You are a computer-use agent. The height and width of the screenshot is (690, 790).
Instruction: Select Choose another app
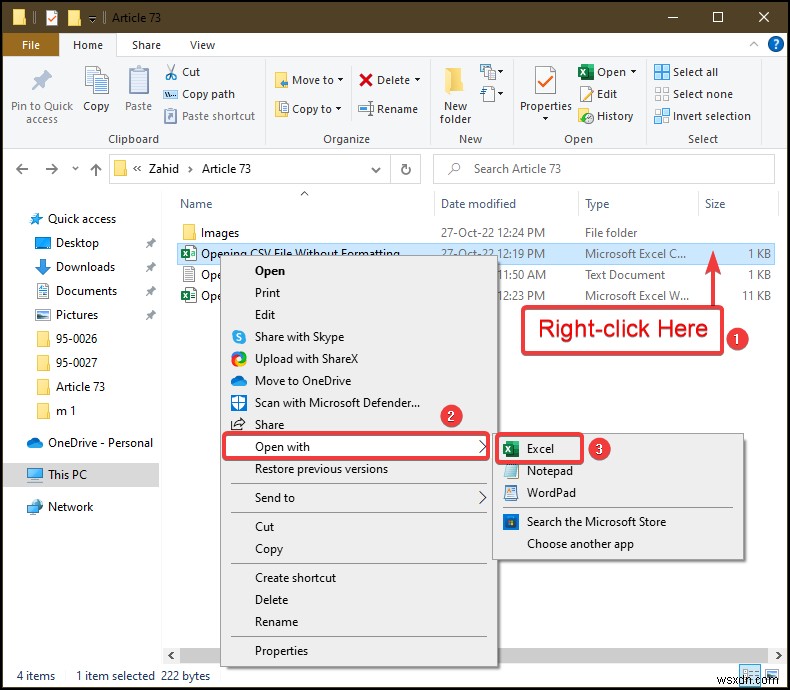(x=580, y=544)
